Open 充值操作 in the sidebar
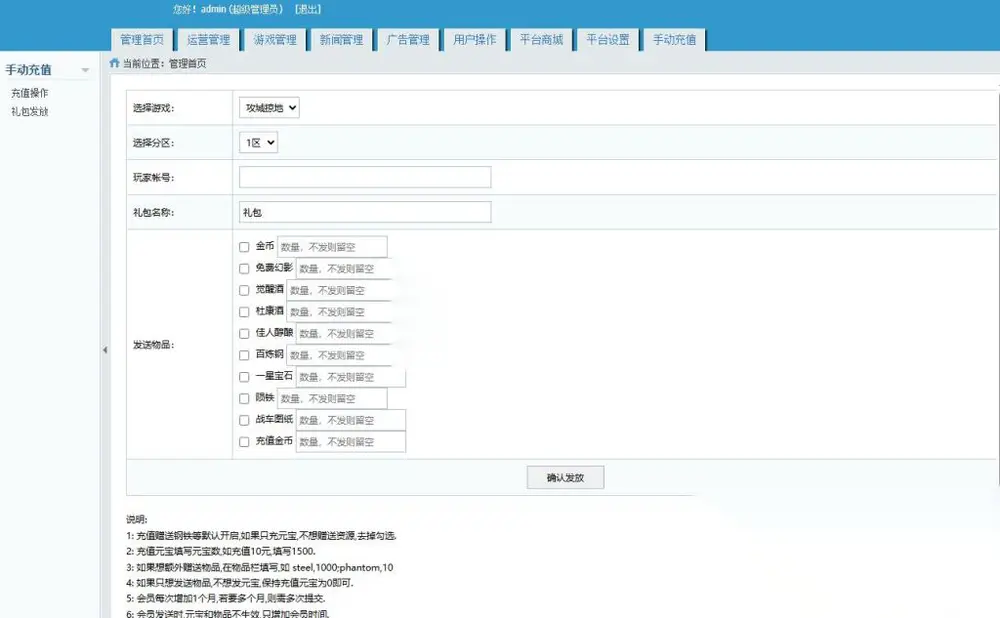The image size is (1000, 618). 29,92
